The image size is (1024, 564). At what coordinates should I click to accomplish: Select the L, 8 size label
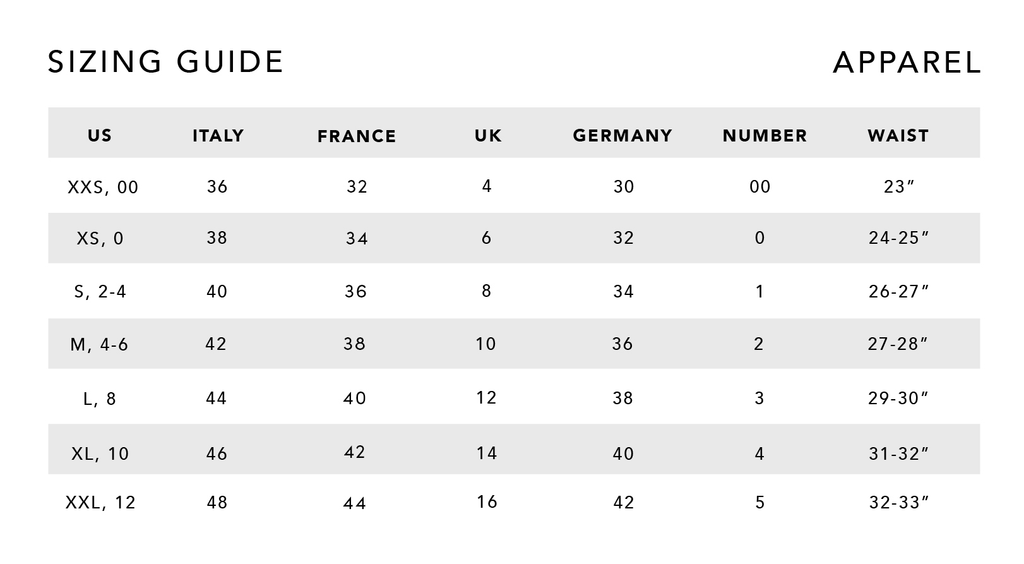coord(99,398)
